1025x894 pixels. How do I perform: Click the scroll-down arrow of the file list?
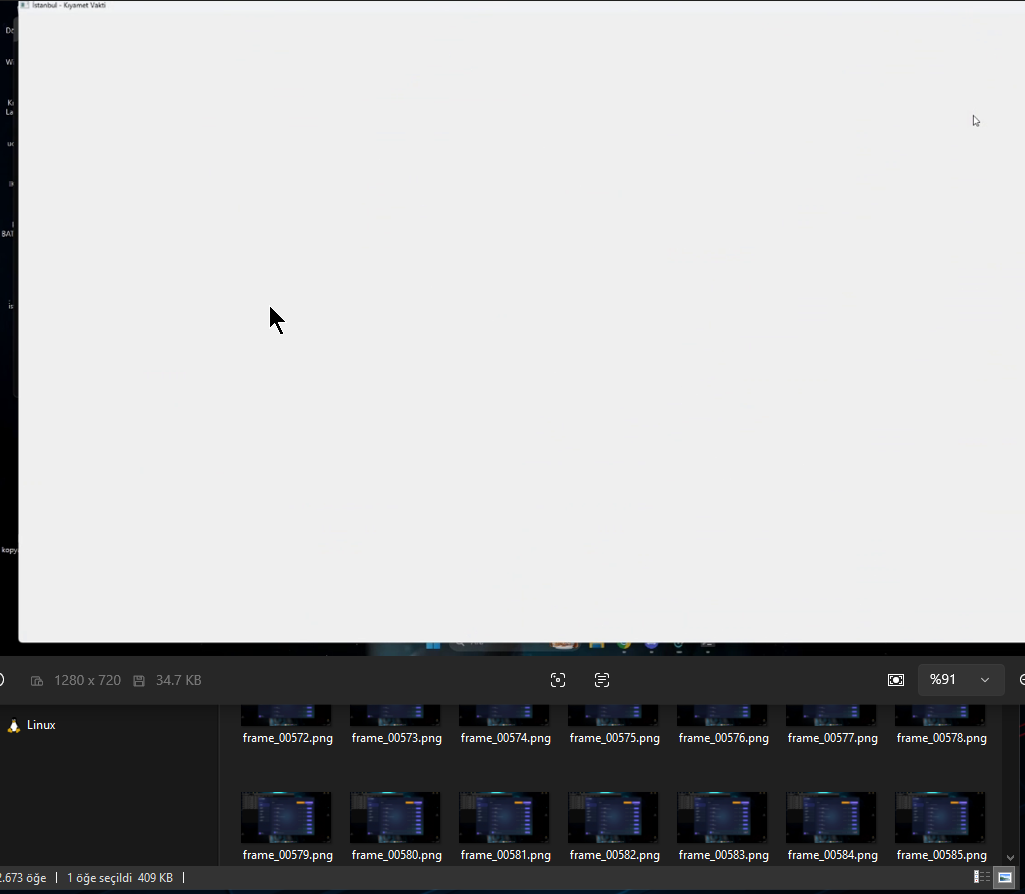click(1010, 857)
